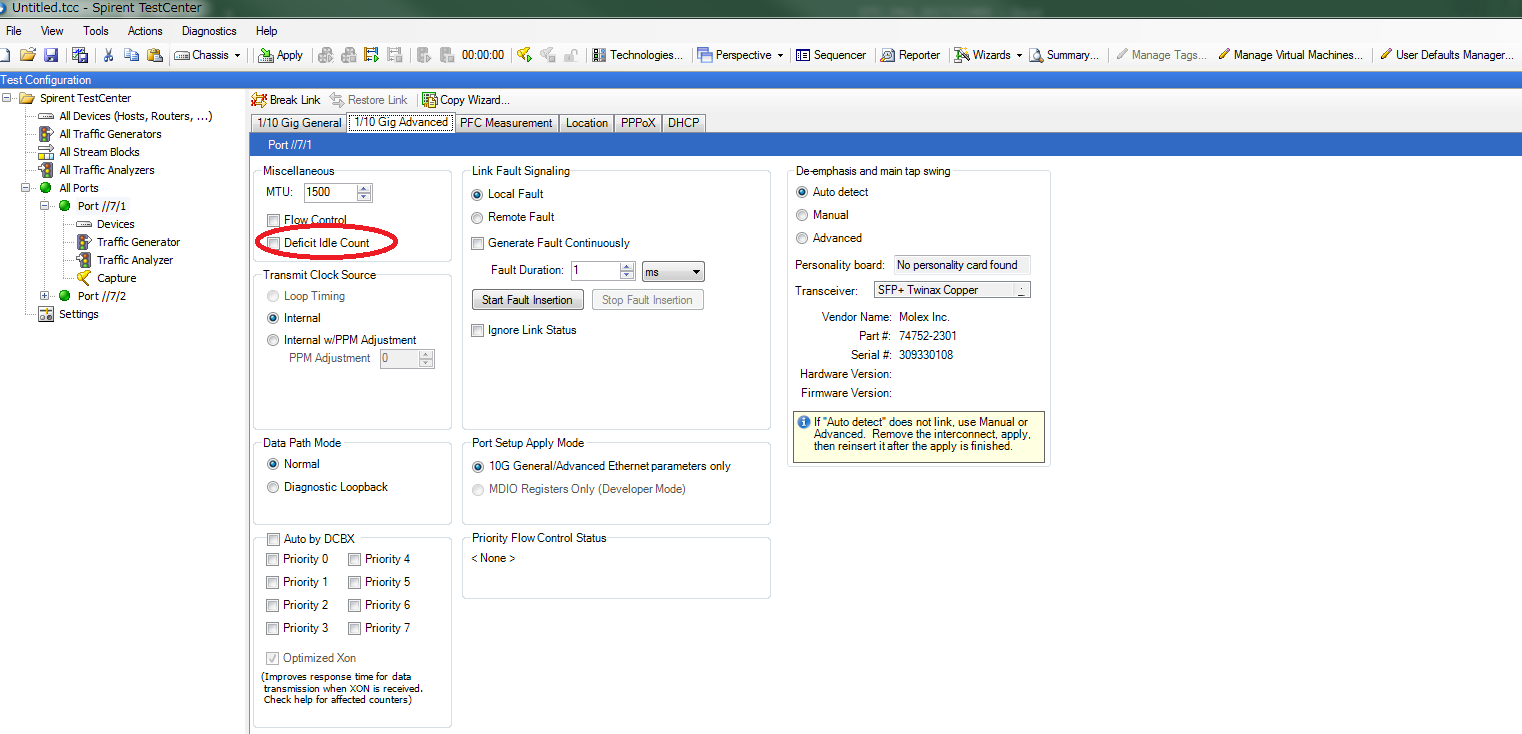Viewport: 1522px width, 734px height.
Task: Click the info icon in the yellow note
Action: point(803,422)
